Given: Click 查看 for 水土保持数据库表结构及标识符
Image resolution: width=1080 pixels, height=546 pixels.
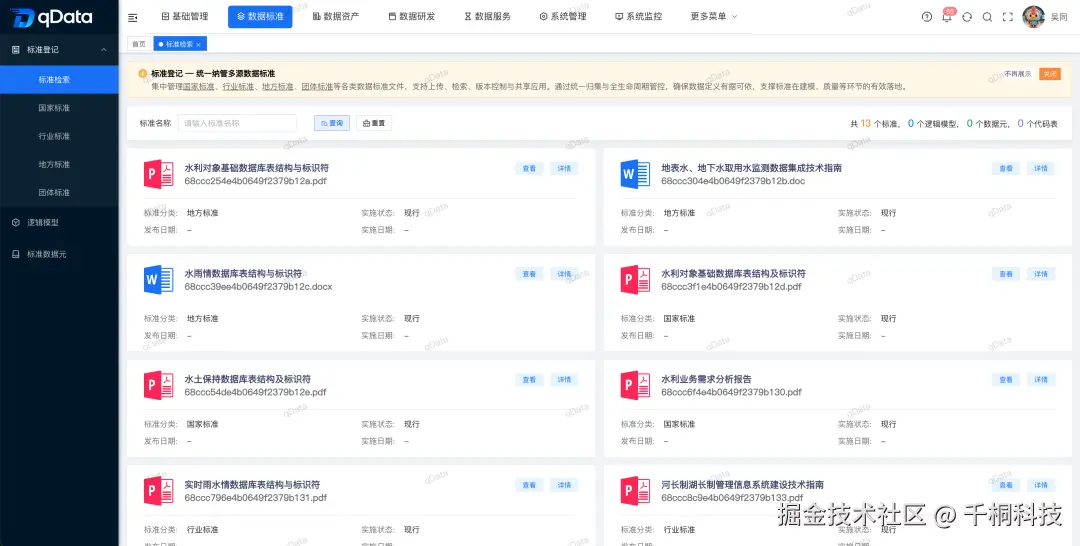Looking at the screenshot, I should pyautogui.click(x=529, y=379).
